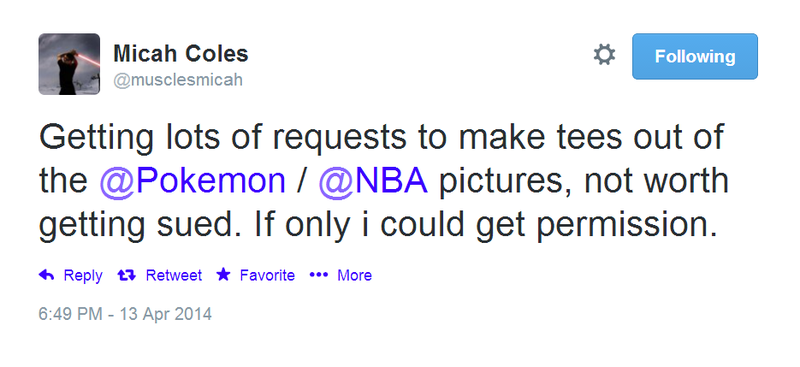The height and width of the screenshot is (367, 800).
Task: Select the Reply text label
Action: 83,276
